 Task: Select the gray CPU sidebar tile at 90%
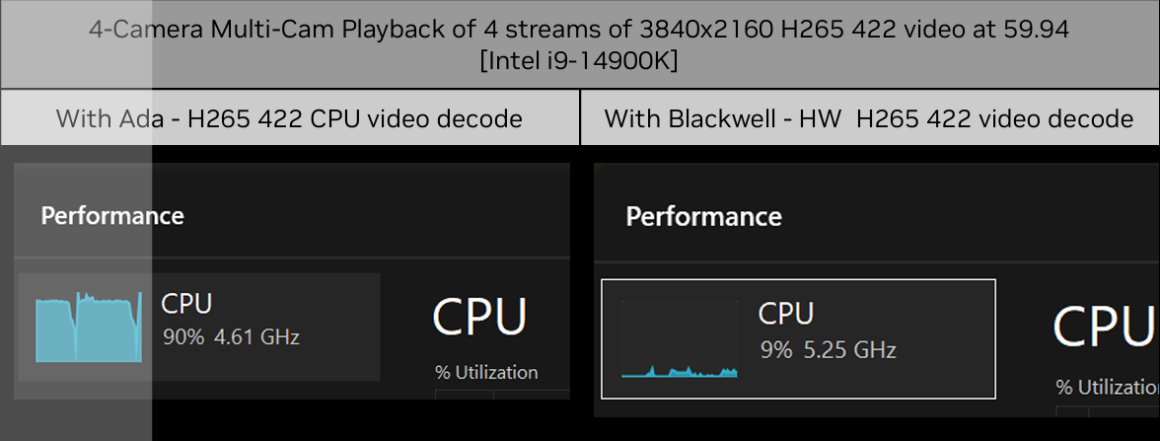[199, 327]
